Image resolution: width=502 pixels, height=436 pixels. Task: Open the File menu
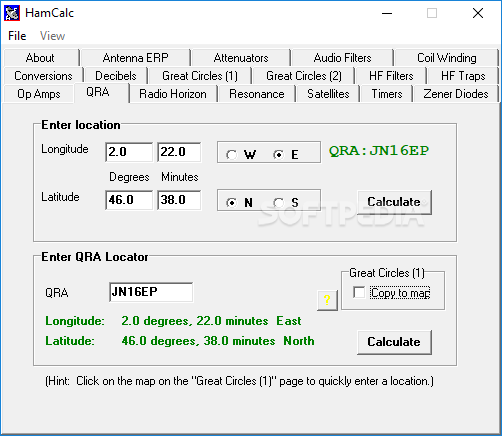coord(17,36)
